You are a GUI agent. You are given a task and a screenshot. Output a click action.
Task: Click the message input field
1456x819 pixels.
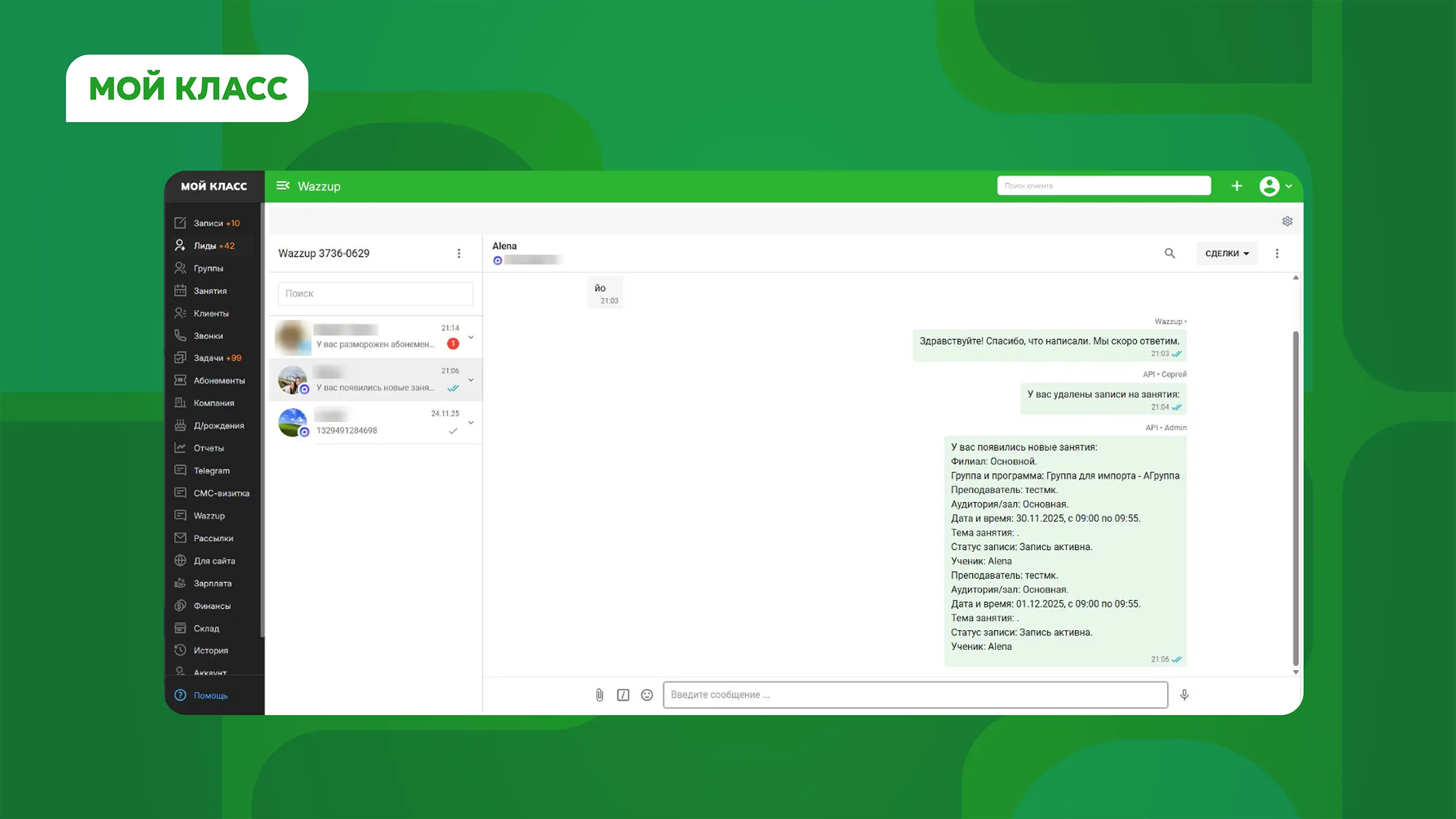pos(915,695)
